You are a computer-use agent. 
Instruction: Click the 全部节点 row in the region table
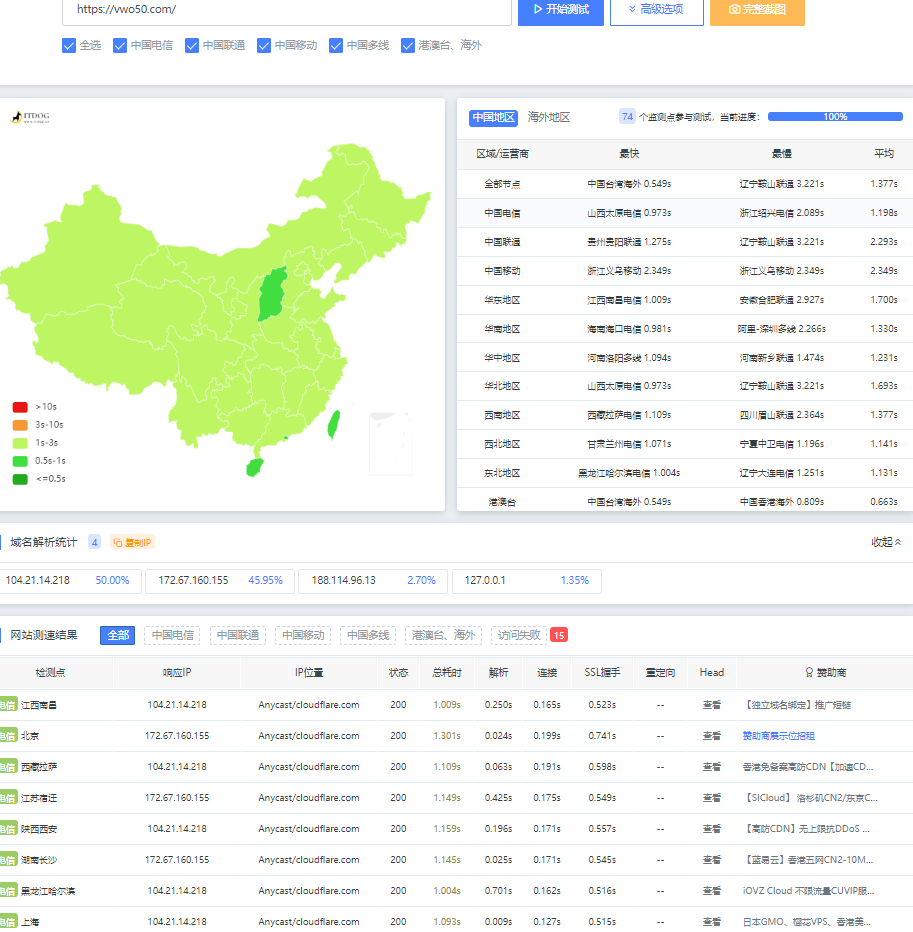point(685,184)
